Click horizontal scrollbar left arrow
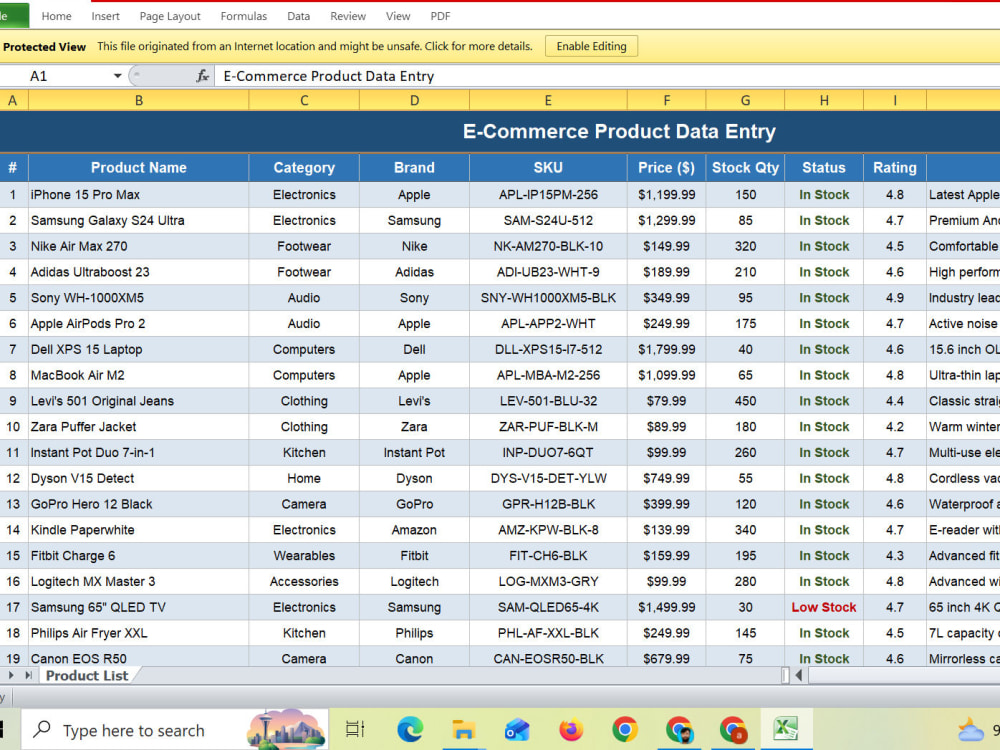 click(x=799, y=675)
